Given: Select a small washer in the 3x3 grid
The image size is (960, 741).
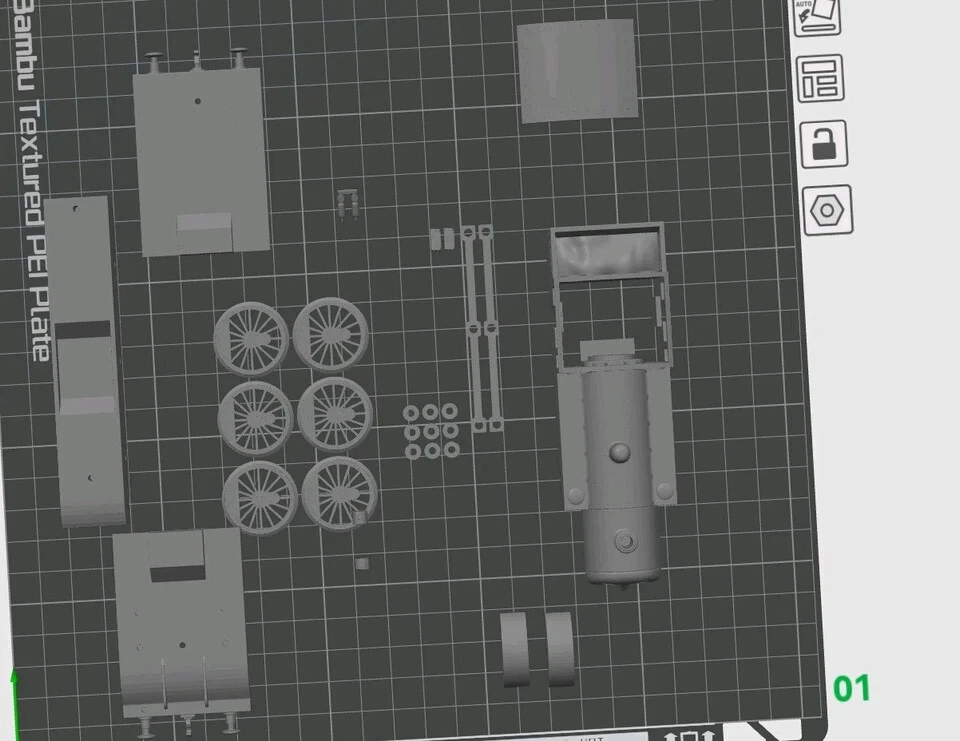Looking at the screenshot, I should tap(430, 430).
